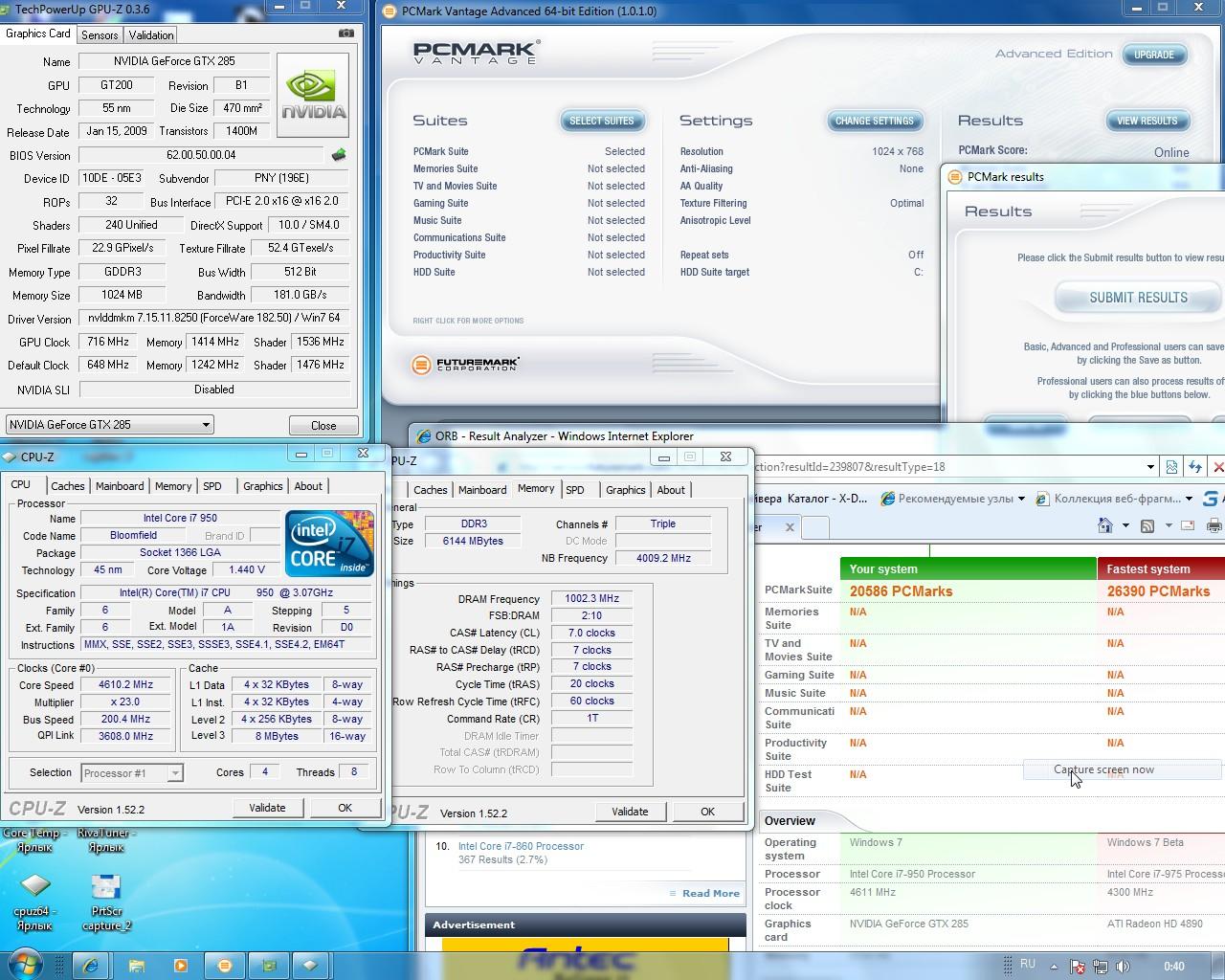Open Windows Media Player from the taskbar

(181, 966)
